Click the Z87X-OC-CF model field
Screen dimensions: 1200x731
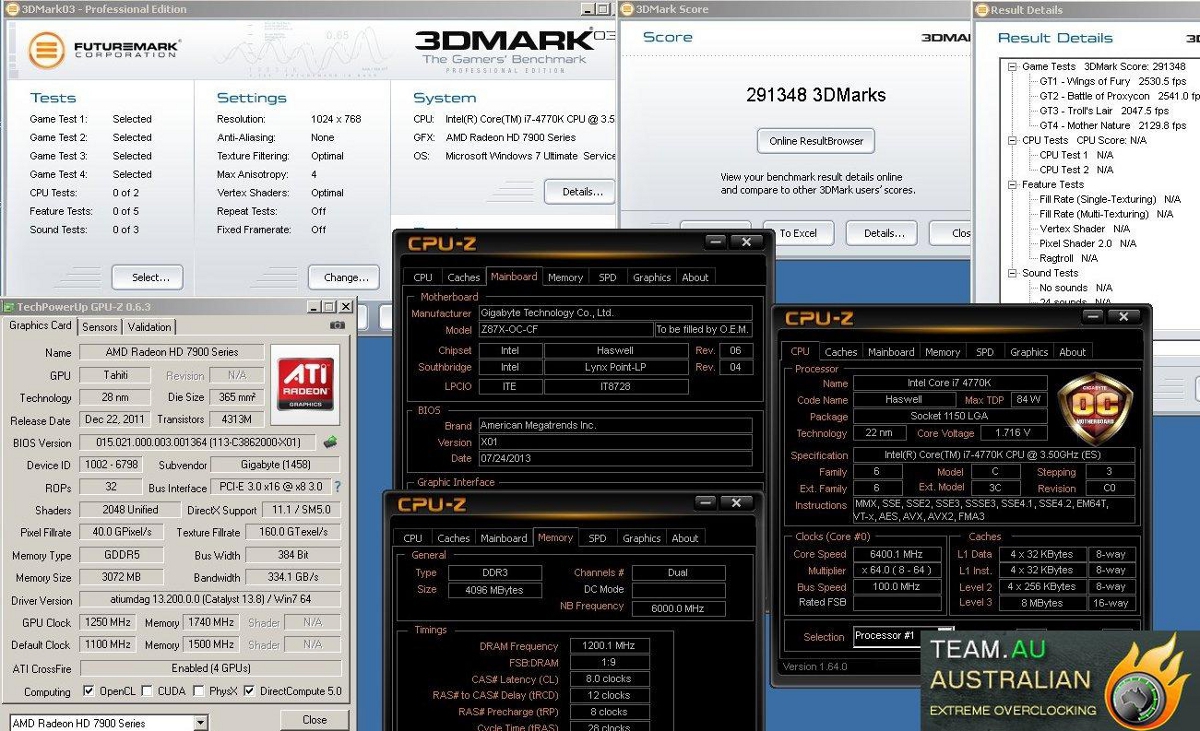(565, 329)
